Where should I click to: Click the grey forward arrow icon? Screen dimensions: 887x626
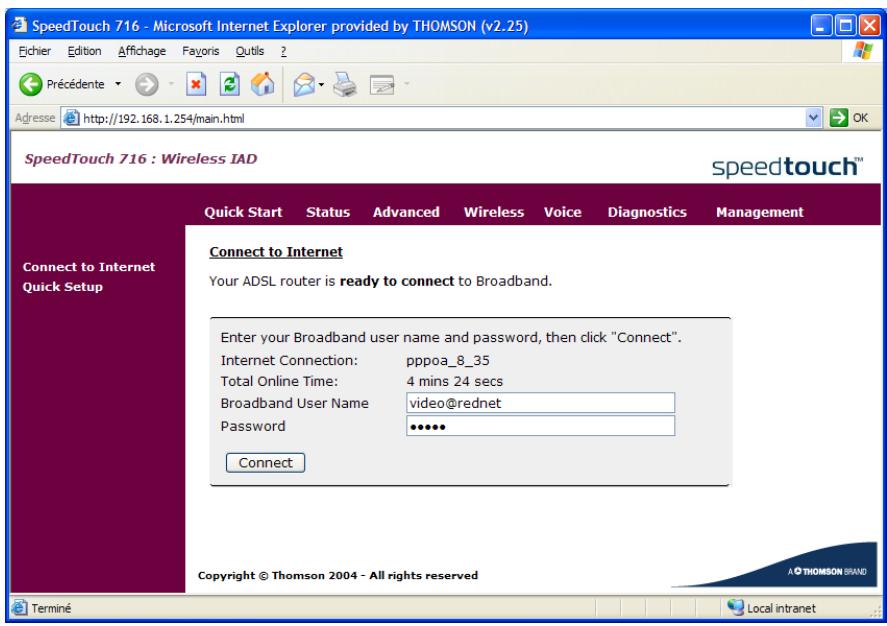147,85
